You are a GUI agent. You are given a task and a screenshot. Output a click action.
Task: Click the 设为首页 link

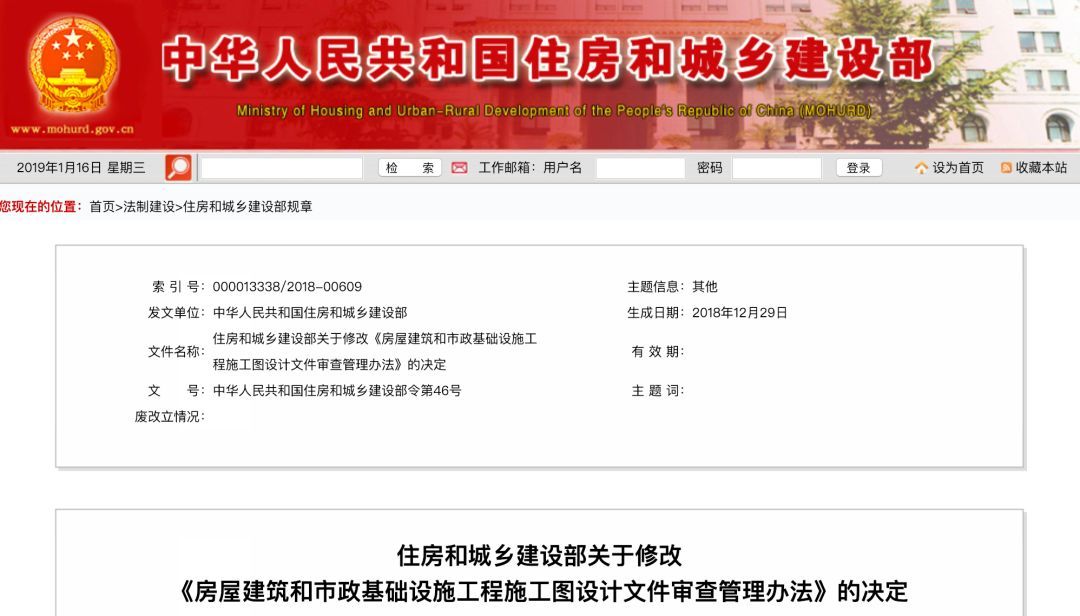pyautogui.click(x=957, y=167)
